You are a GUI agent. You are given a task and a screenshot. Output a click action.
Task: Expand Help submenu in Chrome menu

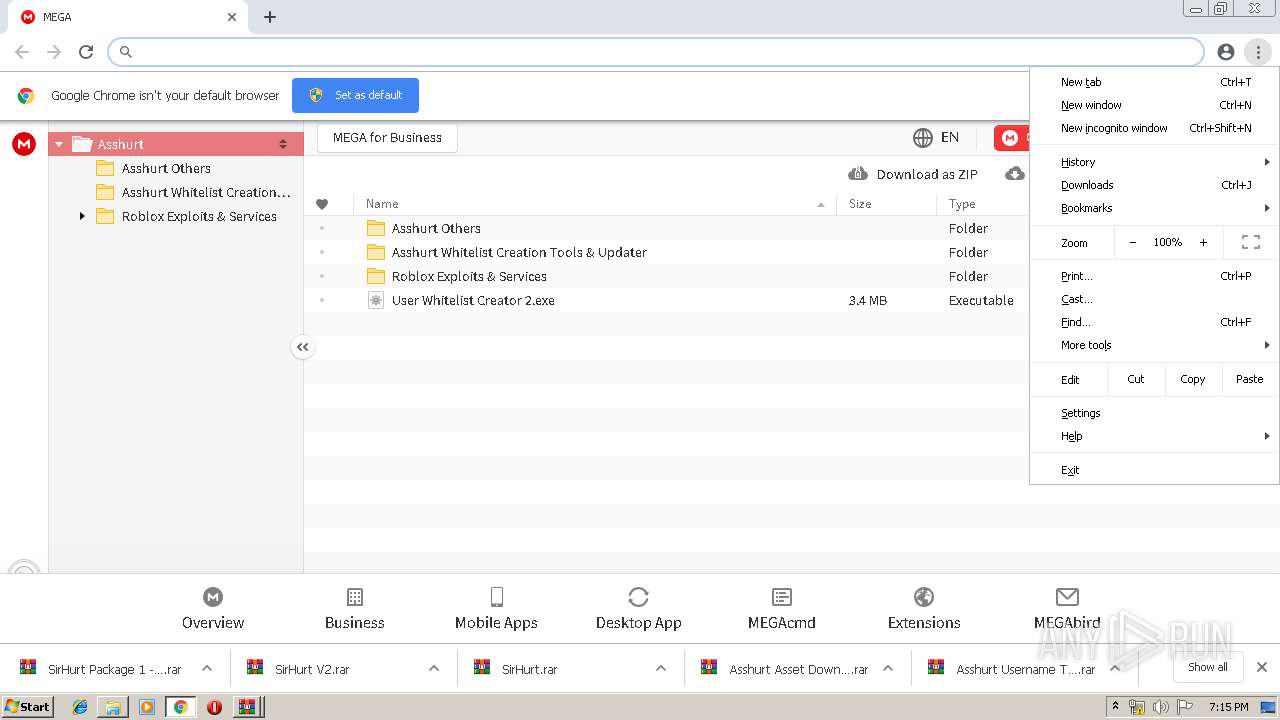point(1154,436)
